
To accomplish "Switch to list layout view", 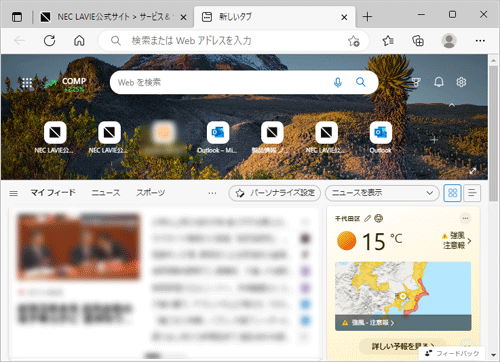I will (472, 193).
